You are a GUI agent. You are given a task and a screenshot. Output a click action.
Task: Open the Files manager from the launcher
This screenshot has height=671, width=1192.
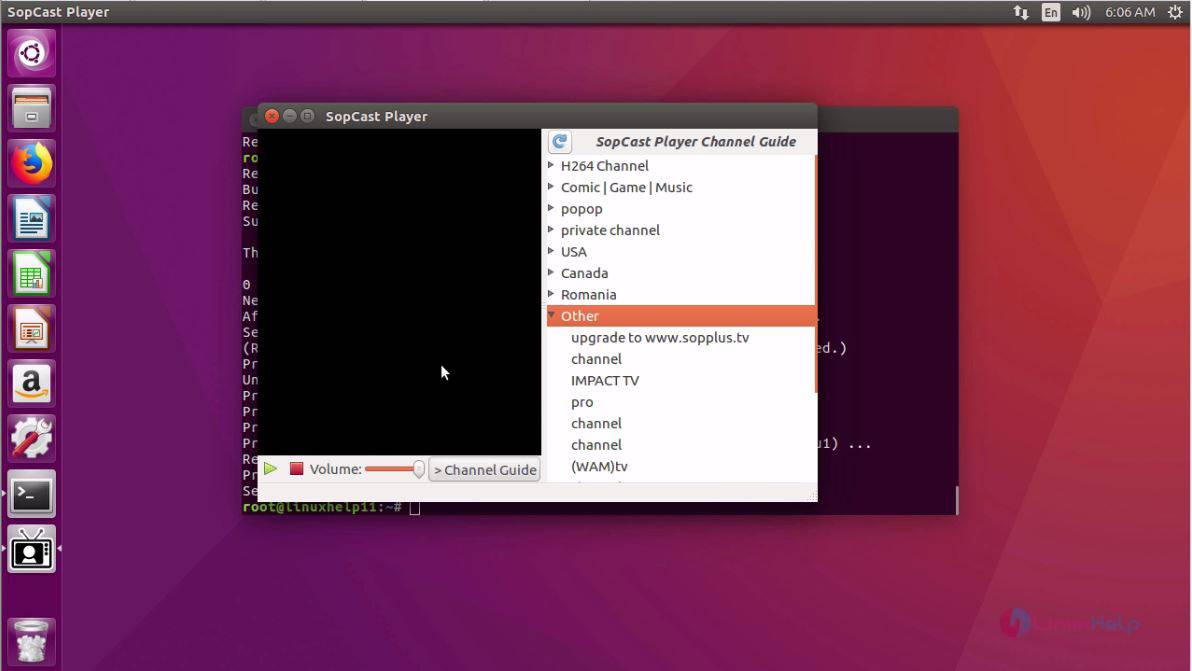(31, 108)
